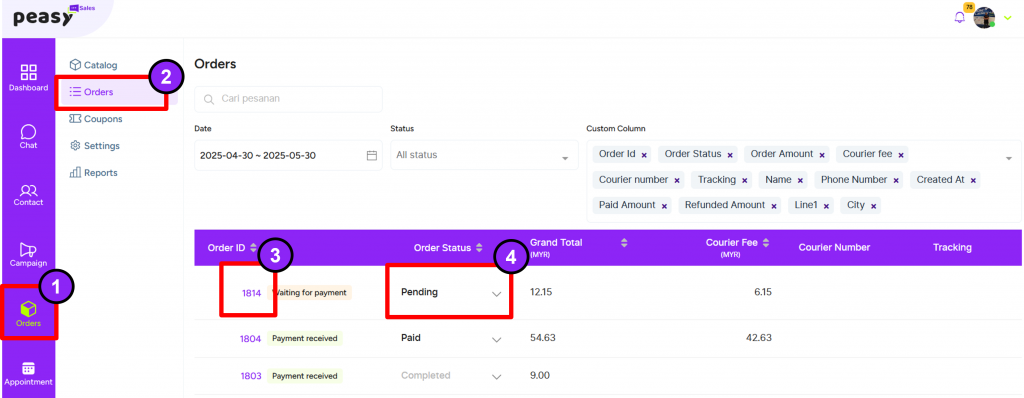
Task: Remove the Order Id column tag
Action: [644, 155]
